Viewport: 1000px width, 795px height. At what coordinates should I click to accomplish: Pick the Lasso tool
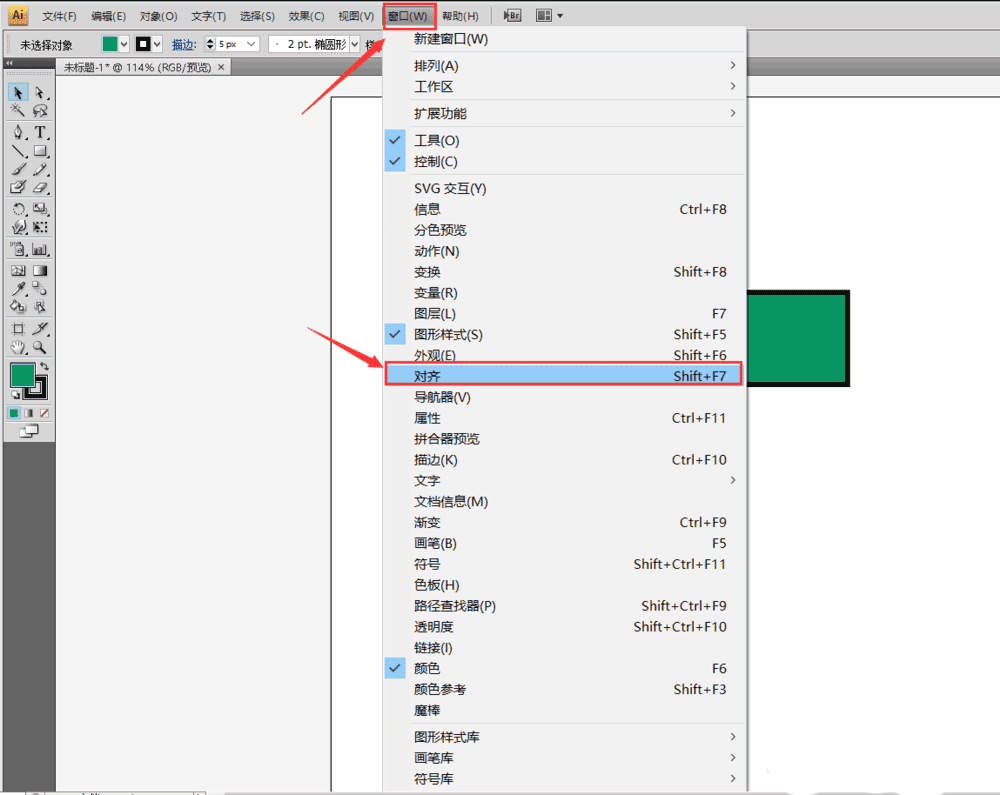[x=40, y=111]
